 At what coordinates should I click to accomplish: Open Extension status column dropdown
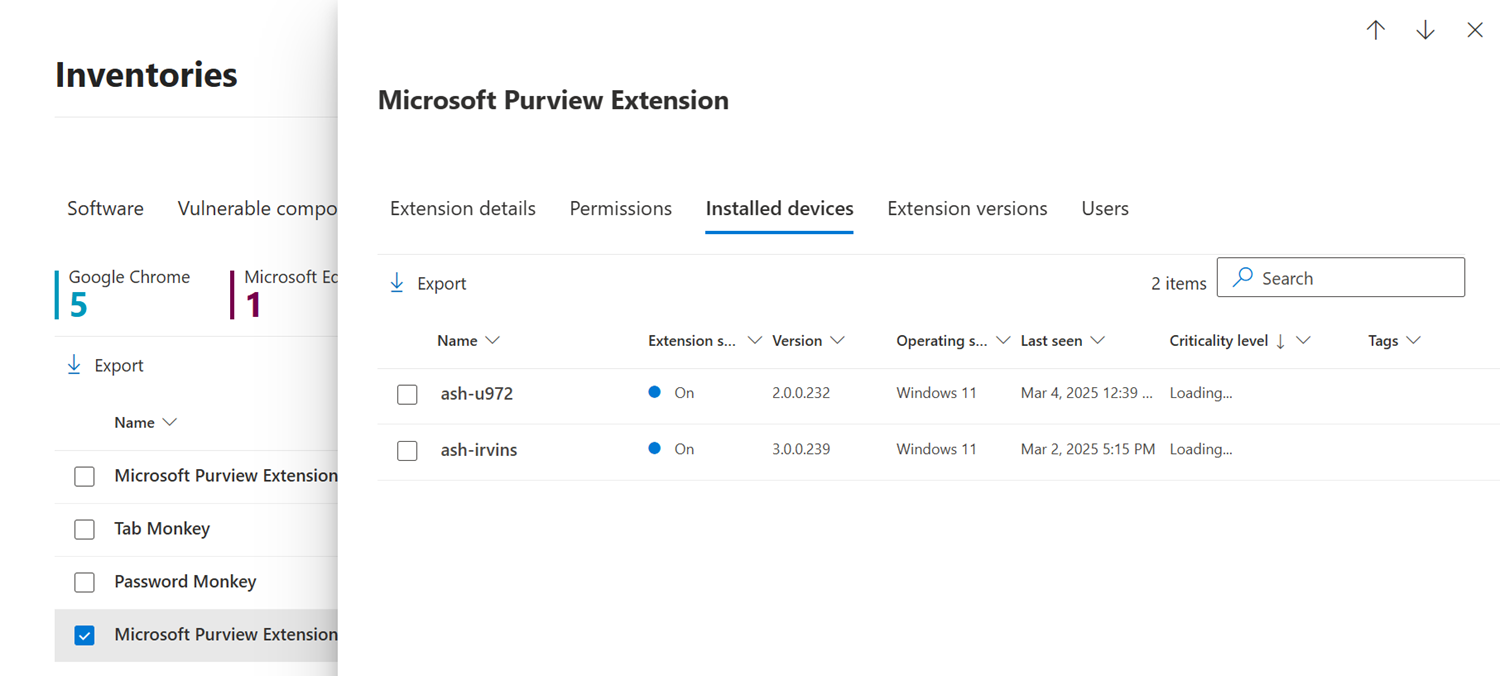pyautogui.click(x=755, y=341)
